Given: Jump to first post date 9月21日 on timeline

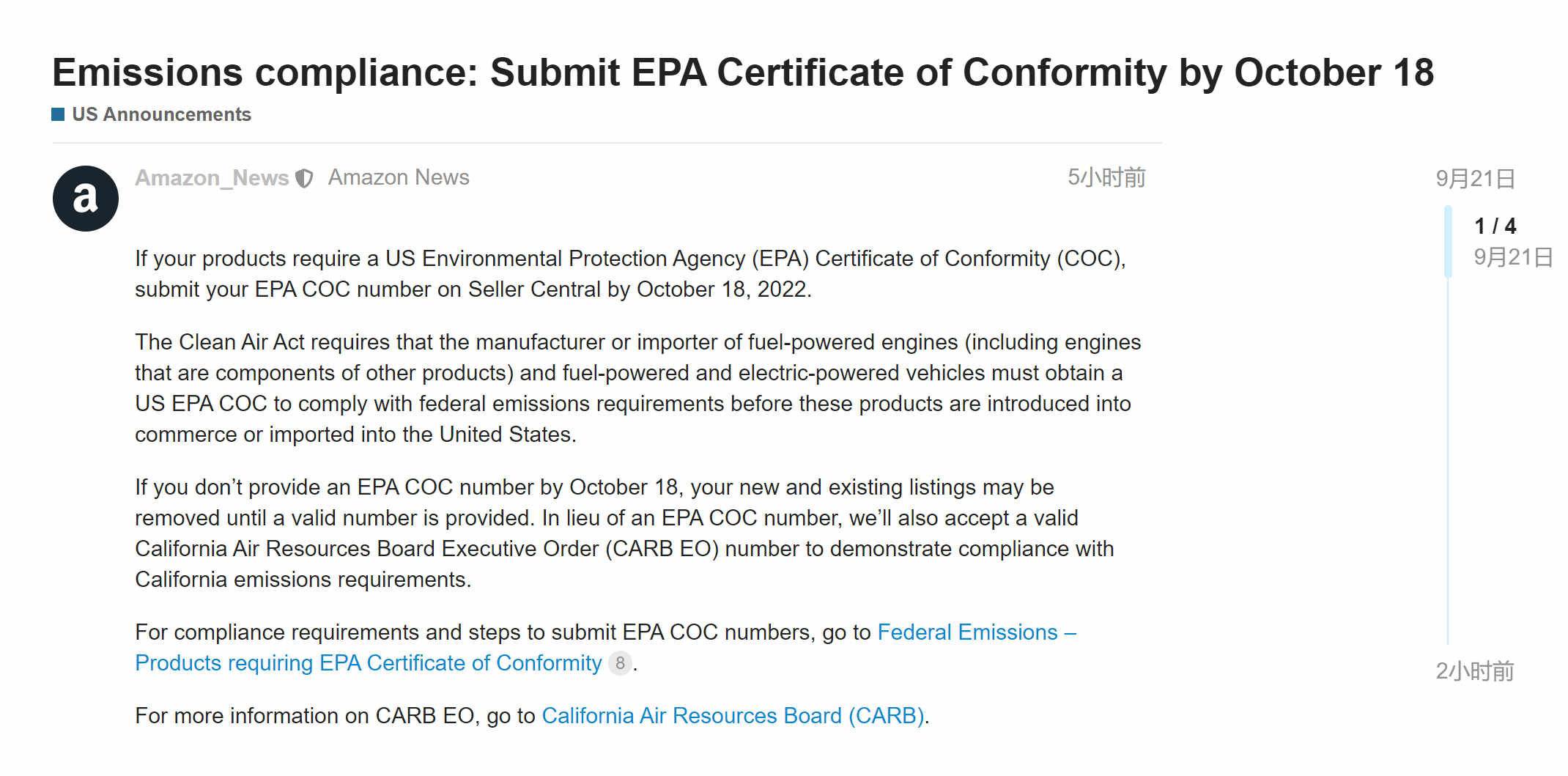Looking at the screenshot, I should (1475, 178).
